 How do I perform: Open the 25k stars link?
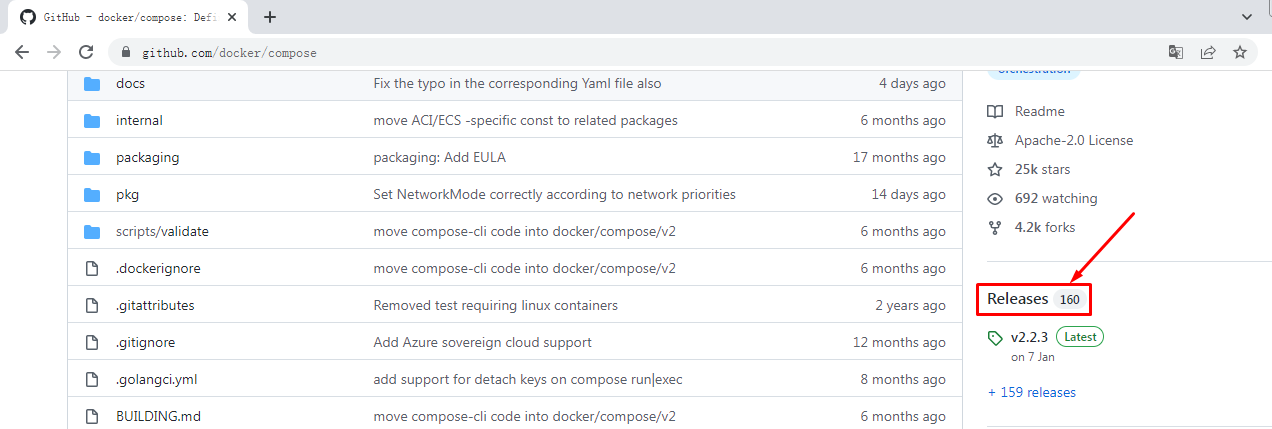tap(1042, 169)
